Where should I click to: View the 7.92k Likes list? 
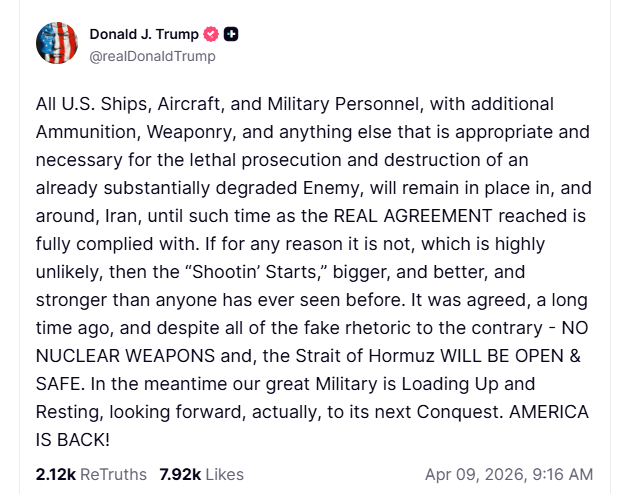click(201, 474)
